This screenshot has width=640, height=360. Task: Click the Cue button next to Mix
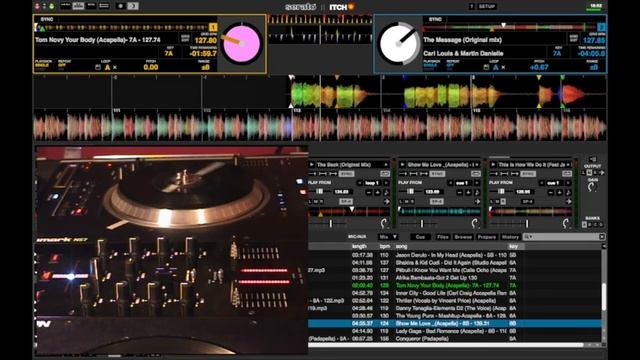pyautogui.click(x=420, y=237)
